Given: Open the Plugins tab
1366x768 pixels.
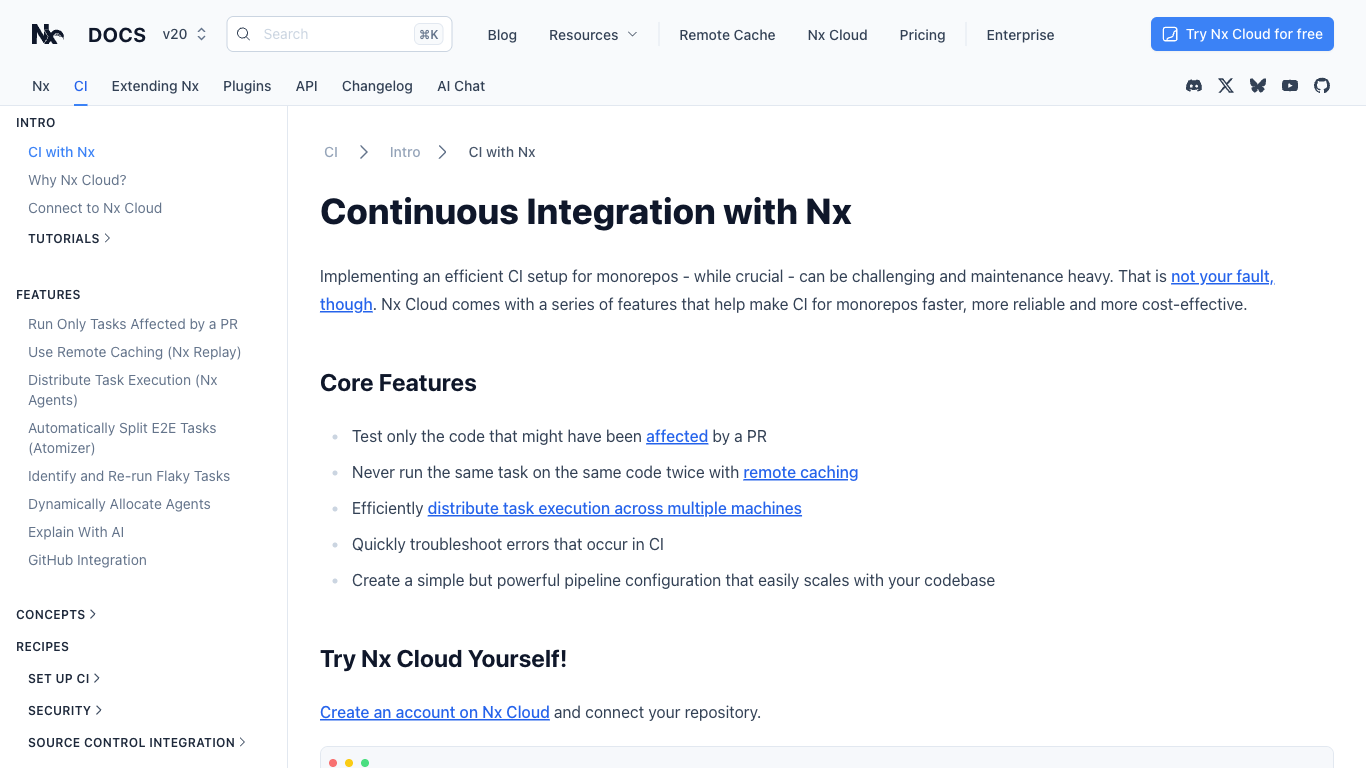Looking at the screenshot, I should pos(247,86).
